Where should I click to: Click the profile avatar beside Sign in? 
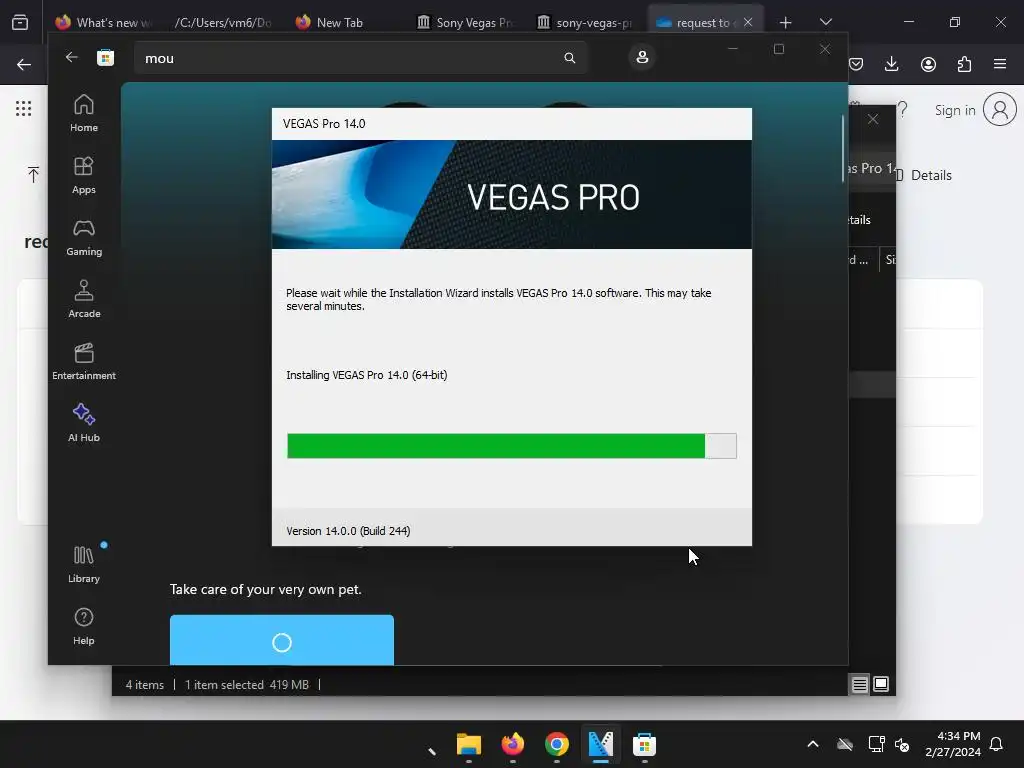pos(1000,109)
